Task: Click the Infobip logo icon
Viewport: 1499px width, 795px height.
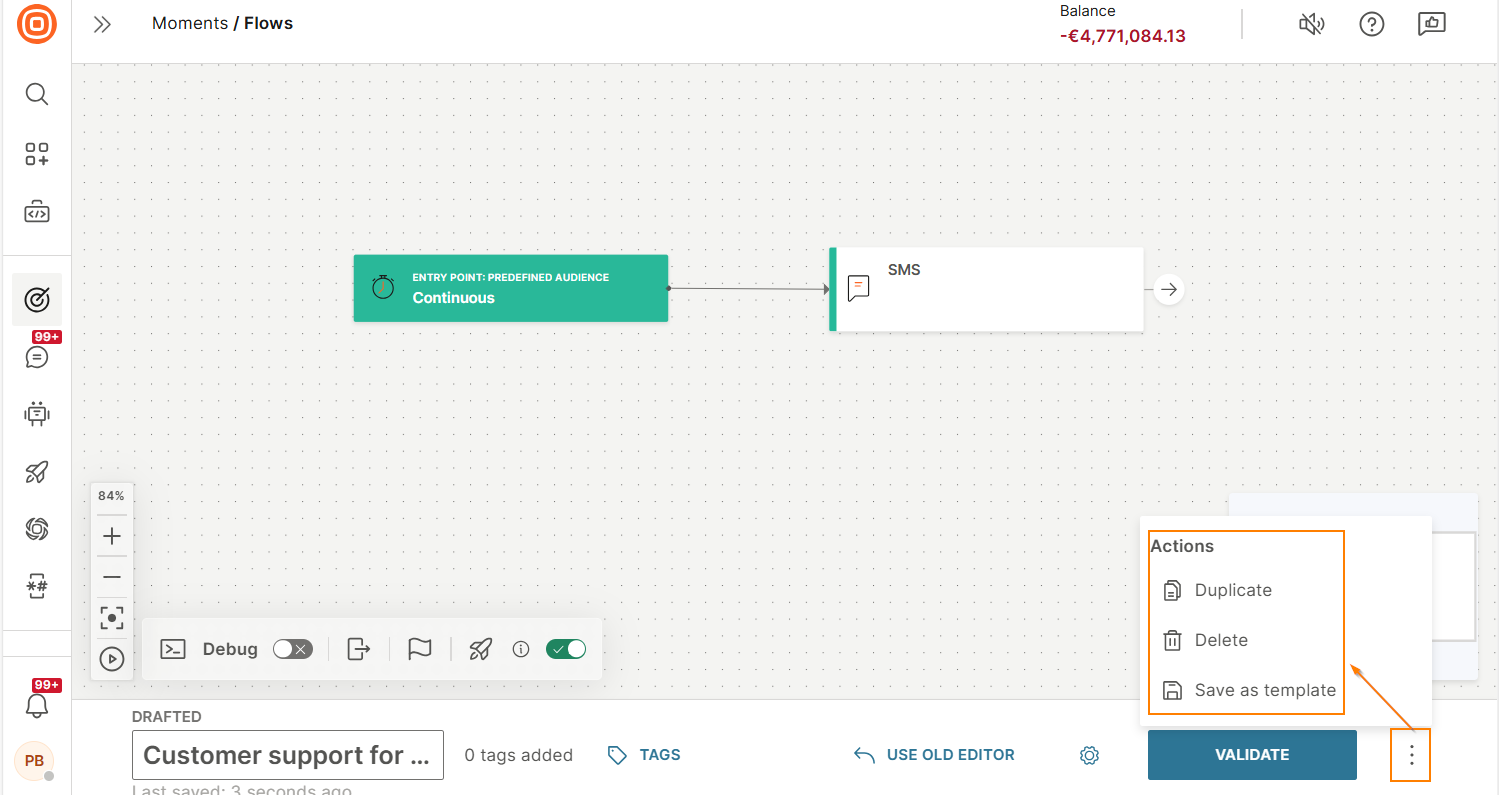Action: pyautogui.click(x=37, y=24)
